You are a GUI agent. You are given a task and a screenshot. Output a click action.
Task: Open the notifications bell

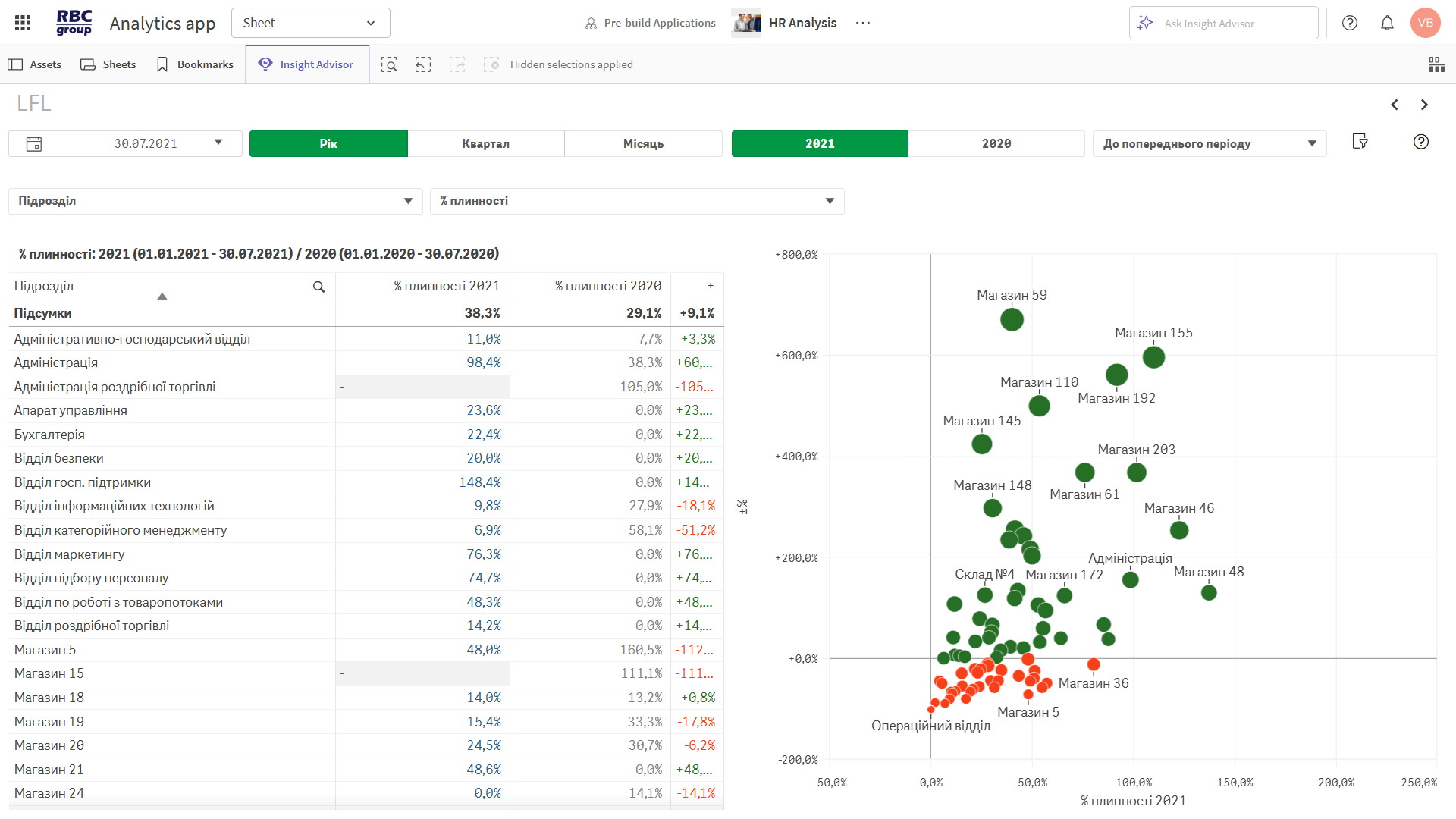pyautogui.click(x=1387, y=23)
